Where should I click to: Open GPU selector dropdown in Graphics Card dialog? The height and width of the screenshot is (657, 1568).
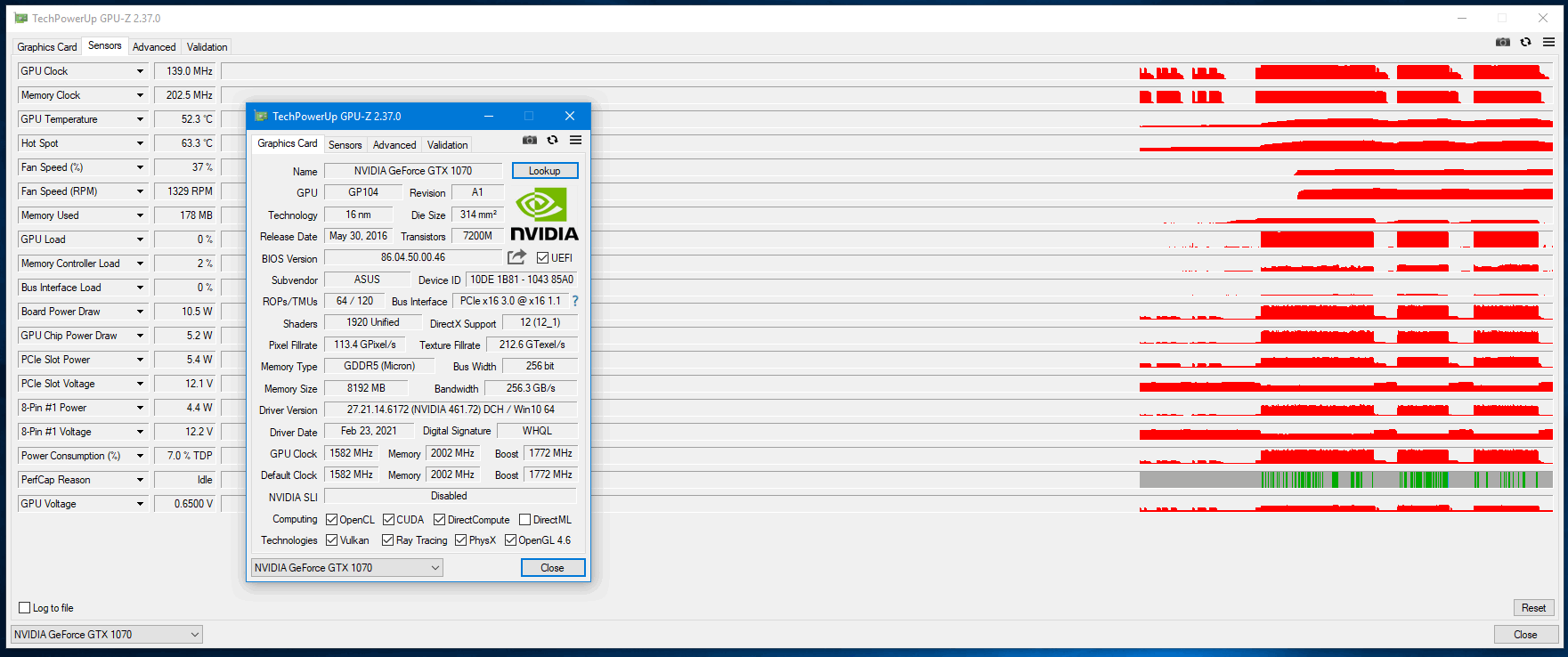347,568
